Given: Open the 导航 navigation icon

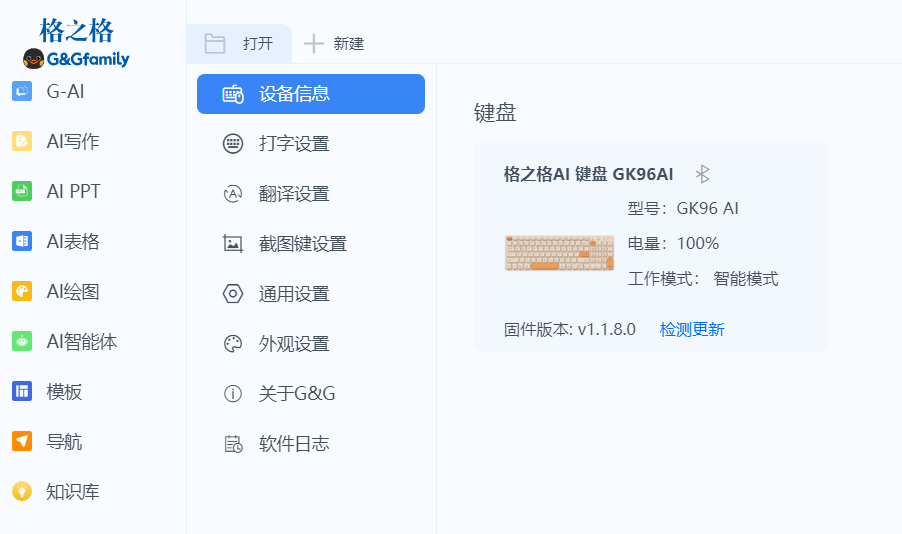Looking at the screenshot, I should coord(22,441).
